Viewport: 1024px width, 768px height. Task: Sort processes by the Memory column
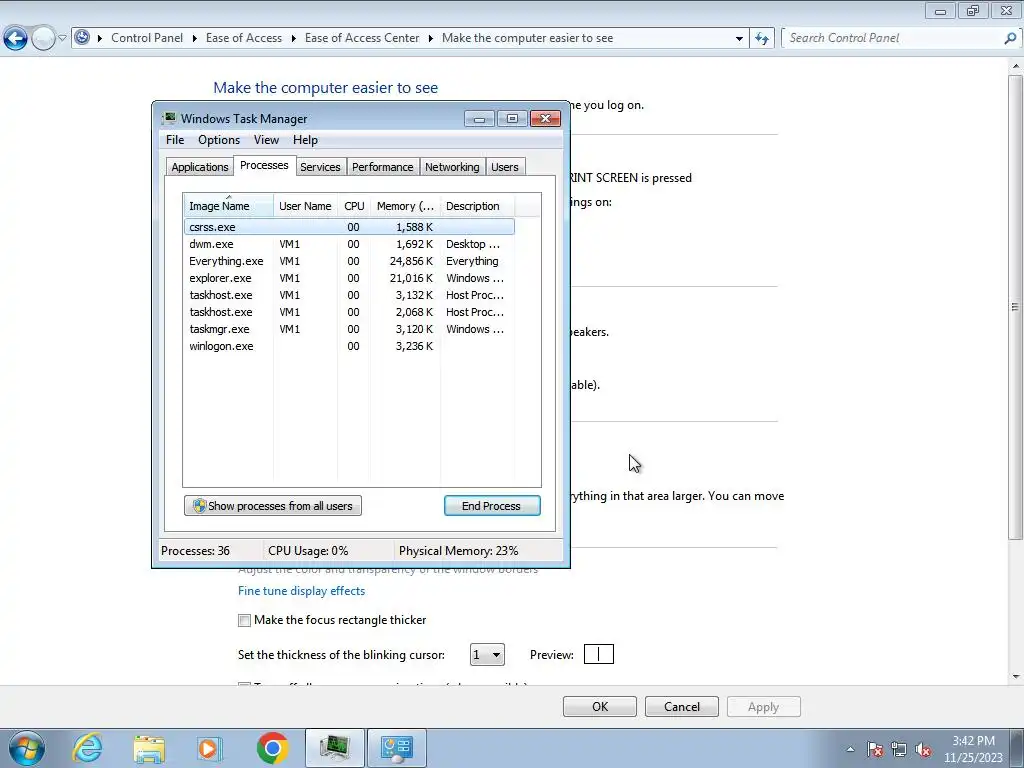(x=405, y=206)
